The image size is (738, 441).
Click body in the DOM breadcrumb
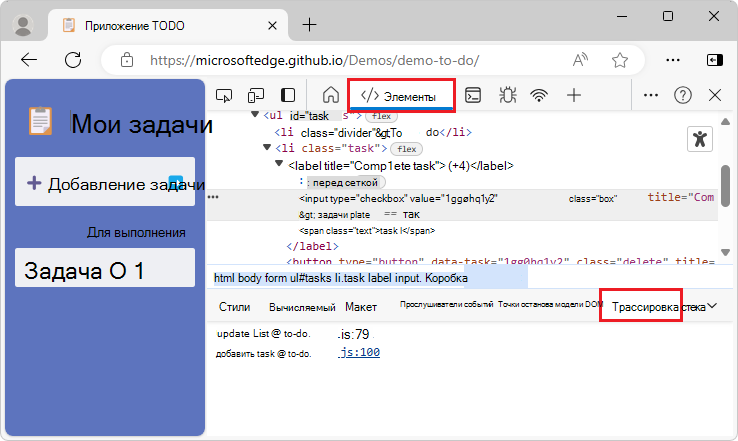click(x=249, y=278)
